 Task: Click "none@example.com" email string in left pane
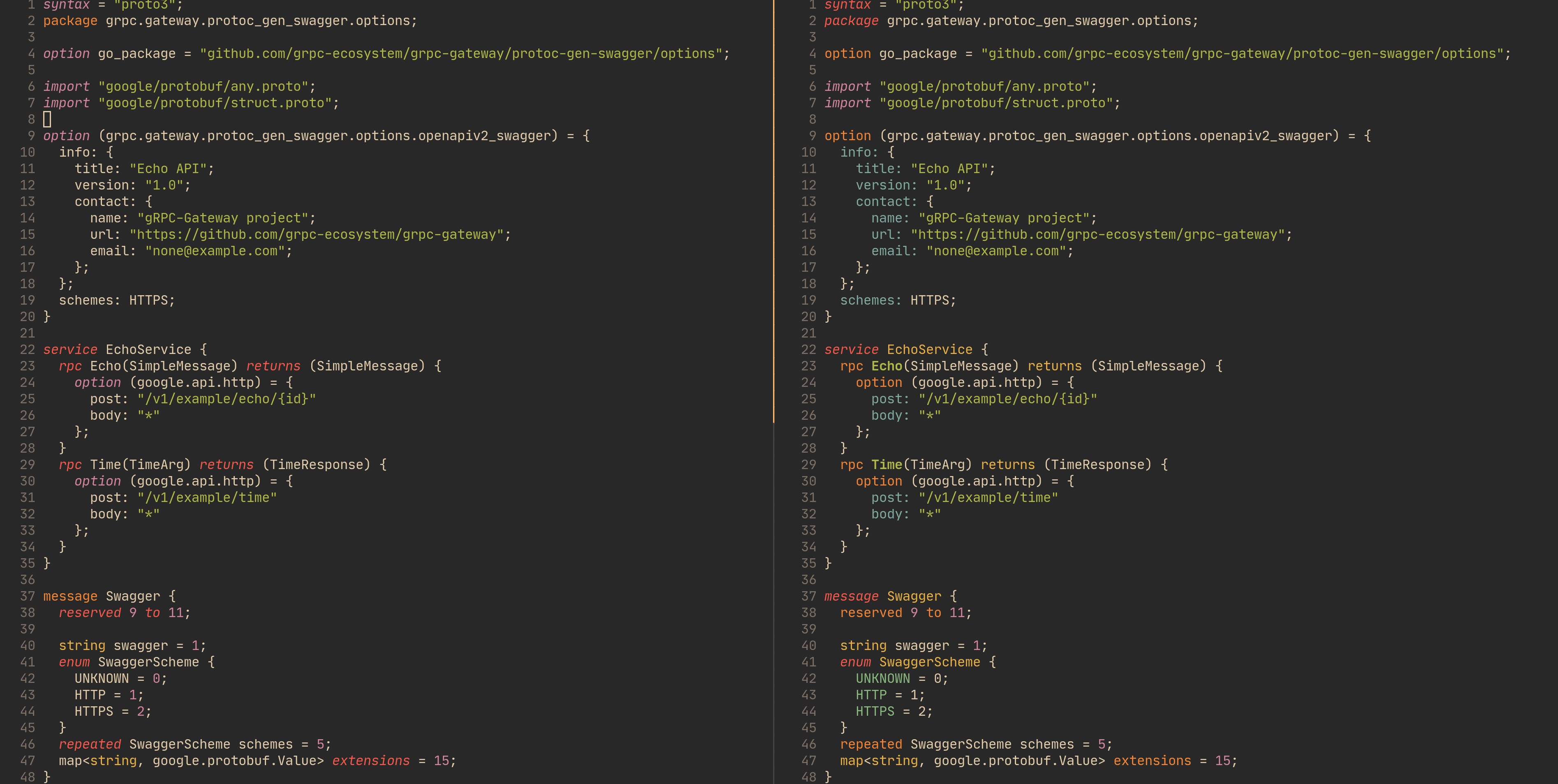(215, 251)
